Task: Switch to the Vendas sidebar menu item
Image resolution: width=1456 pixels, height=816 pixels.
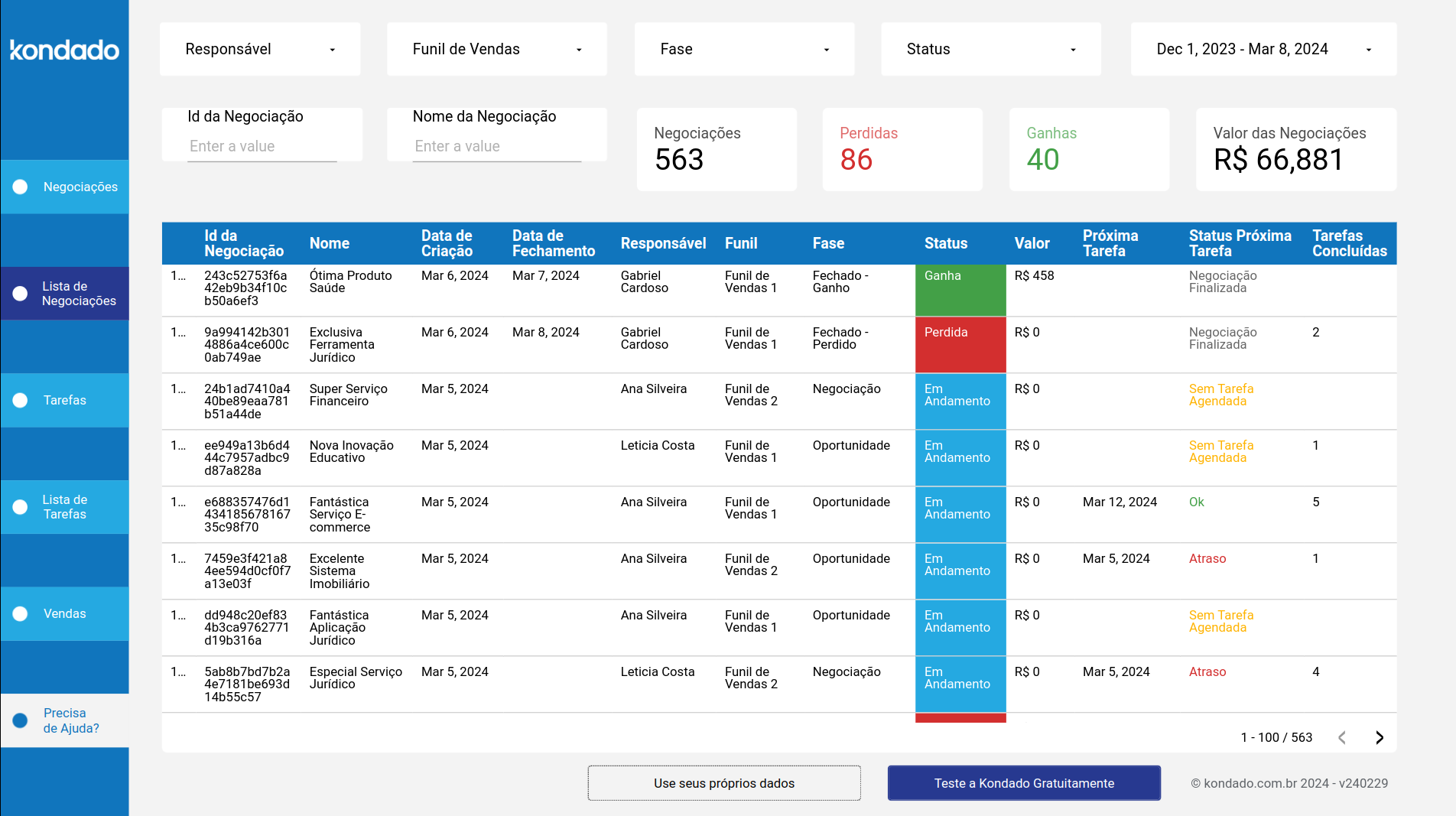Action: click(65, 613)
